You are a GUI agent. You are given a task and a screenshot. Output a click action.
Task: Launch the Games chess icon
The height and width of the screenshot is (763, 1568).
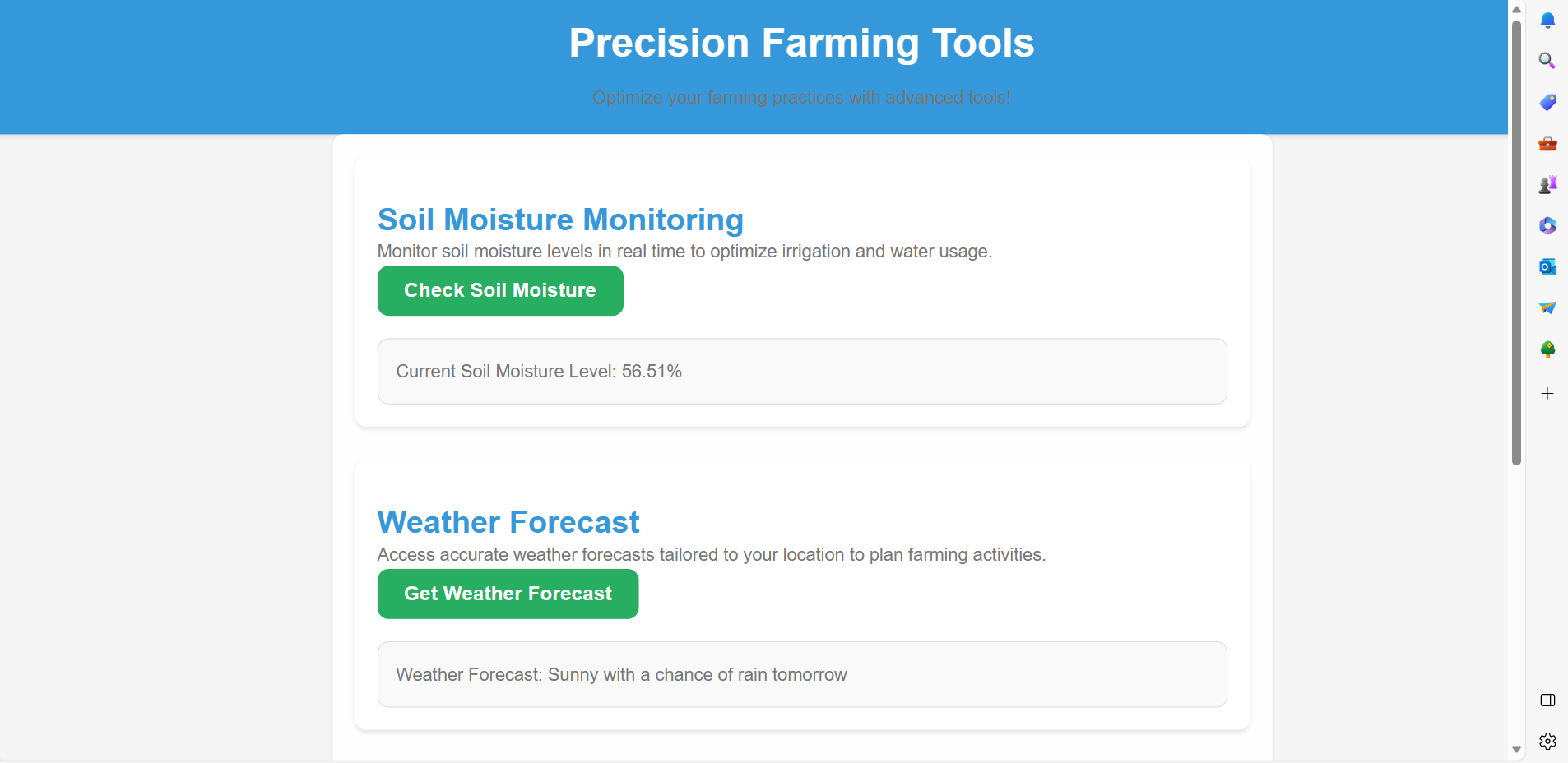1547,184
